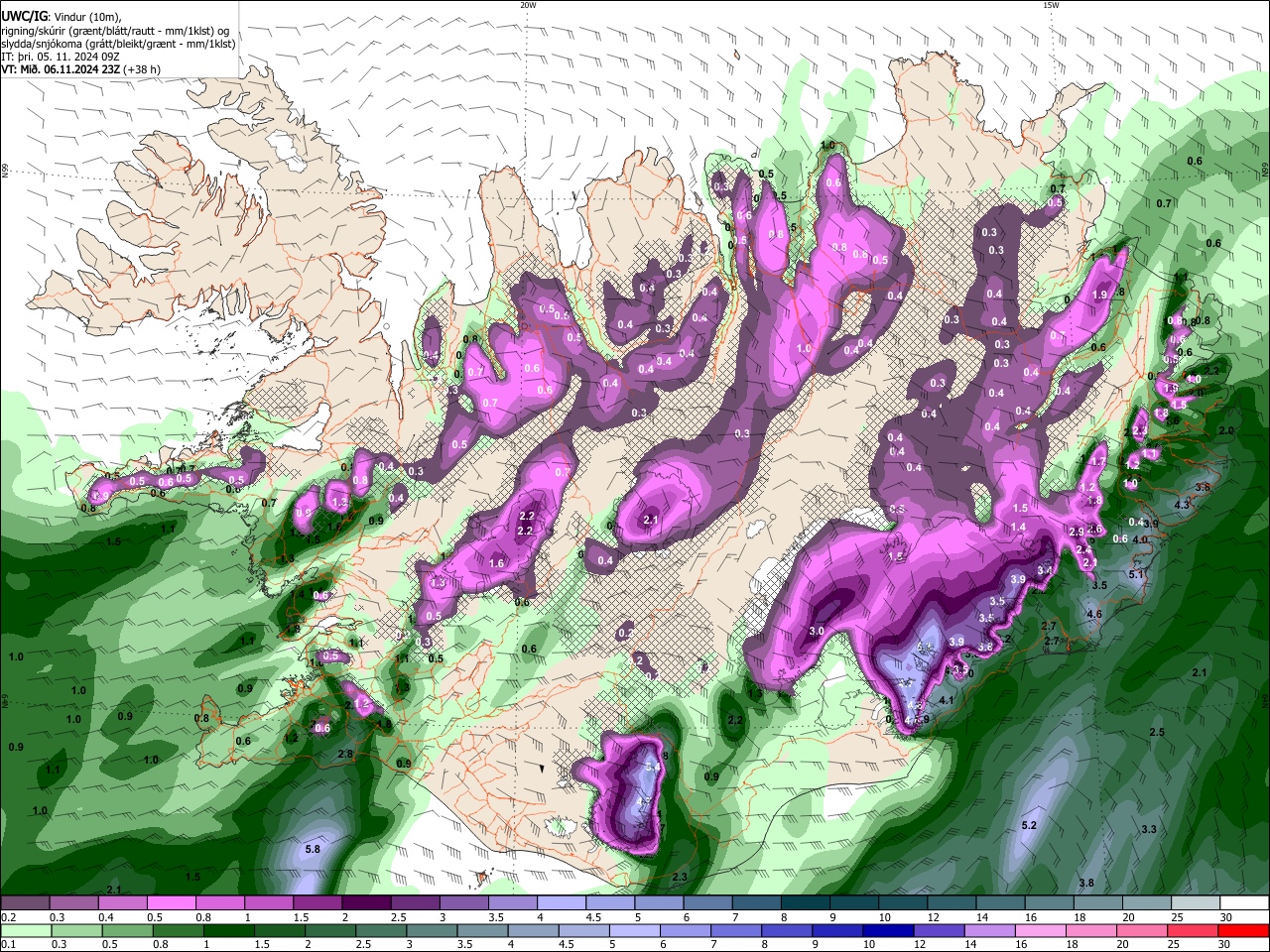Select snow legend swatch from 2 to 2.5
Image resolution: width=1270 pixels, height=952 pixels.
[366, 903]
